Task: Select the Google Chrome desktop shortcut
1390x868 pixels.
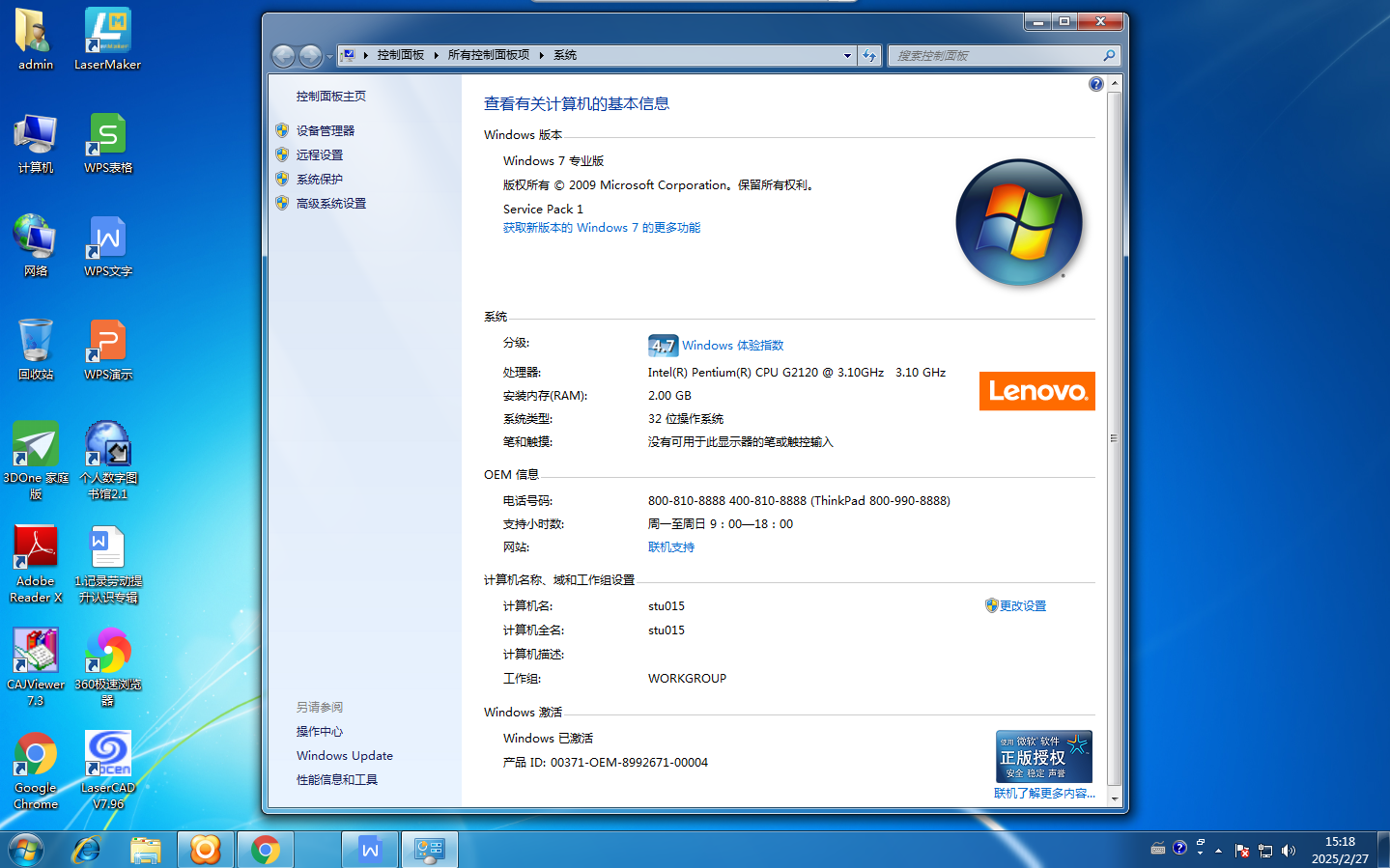Action: (36, 771)
